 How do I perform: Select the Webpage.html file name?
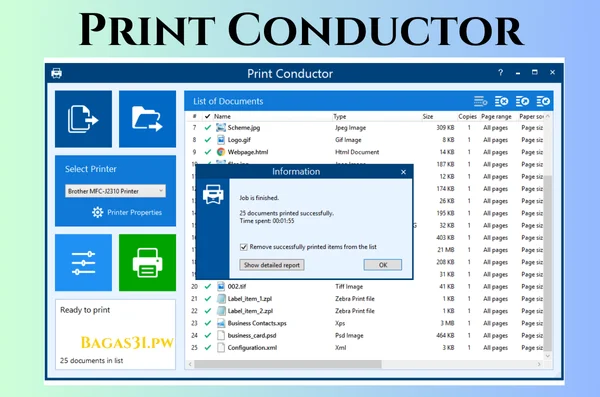248,152
